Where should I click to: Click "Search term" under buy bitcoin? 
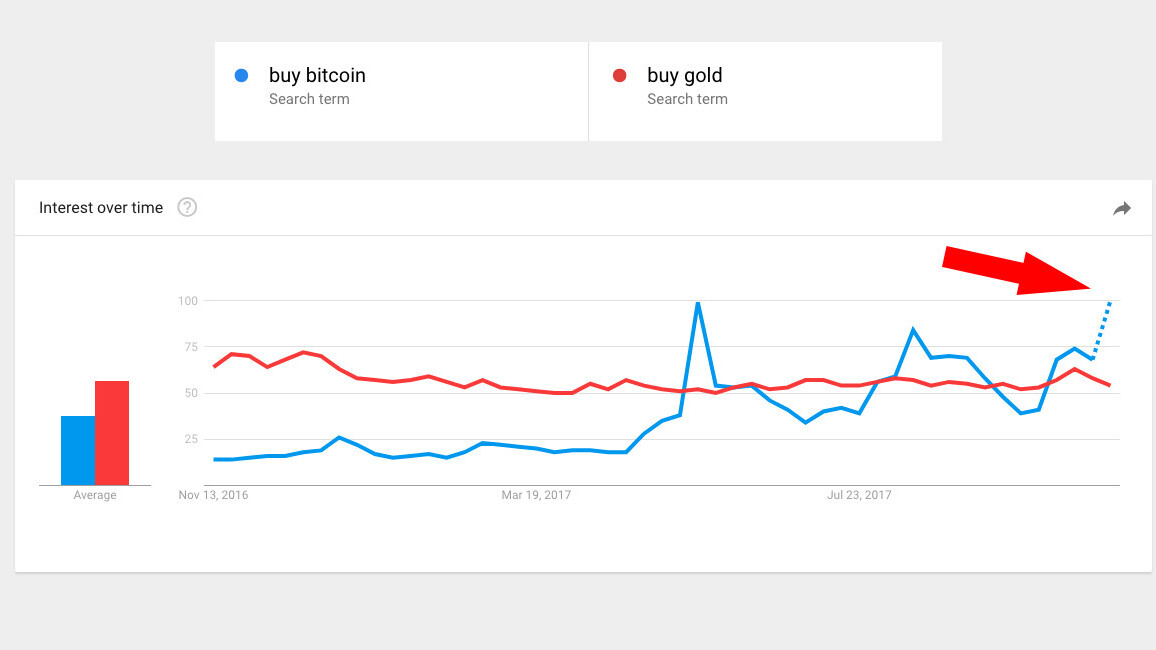309,99
